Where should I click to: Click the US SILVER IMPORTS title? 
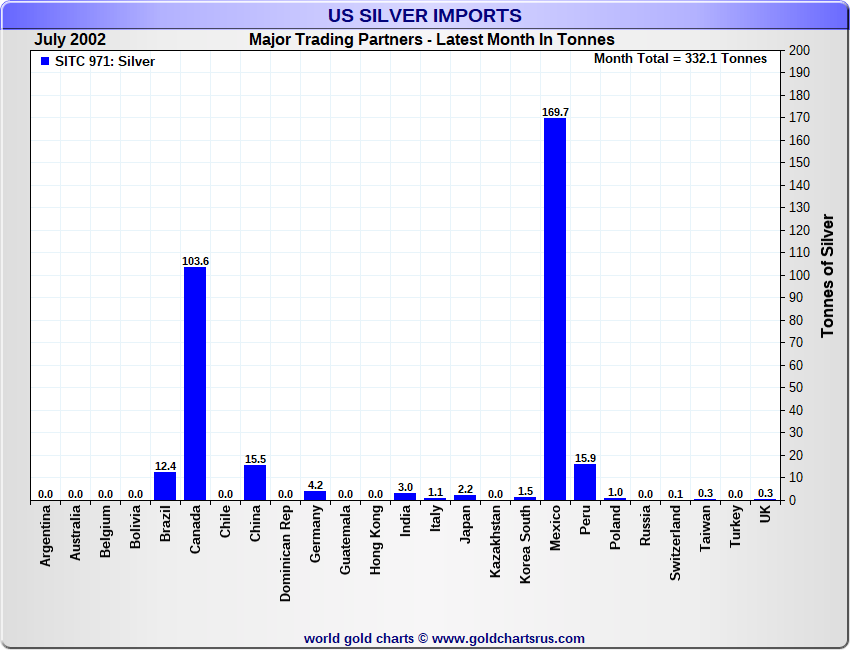pos(425,15)
